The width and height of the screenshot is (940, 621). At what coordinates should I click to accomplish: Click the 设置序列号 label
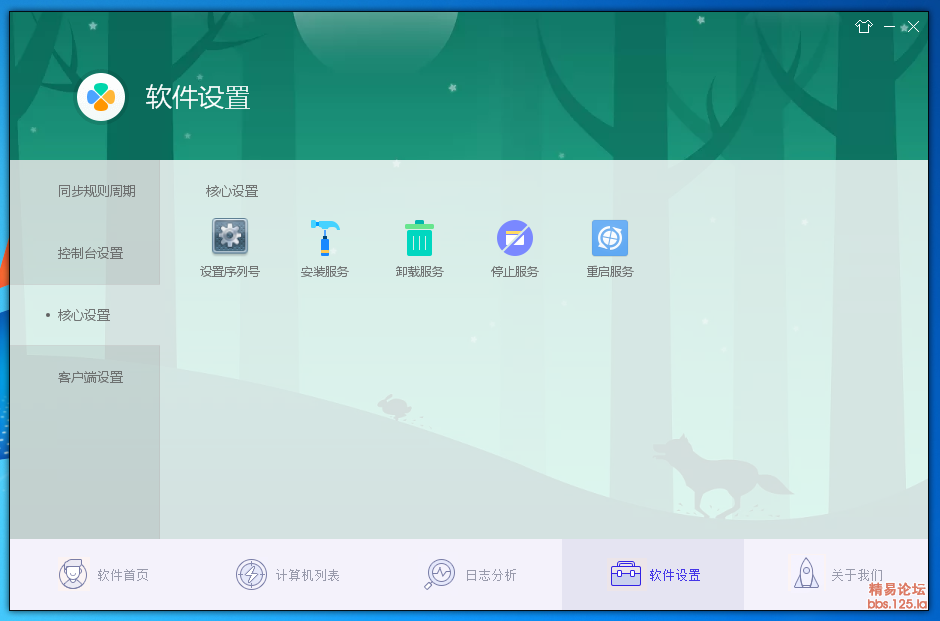(230, 272)
